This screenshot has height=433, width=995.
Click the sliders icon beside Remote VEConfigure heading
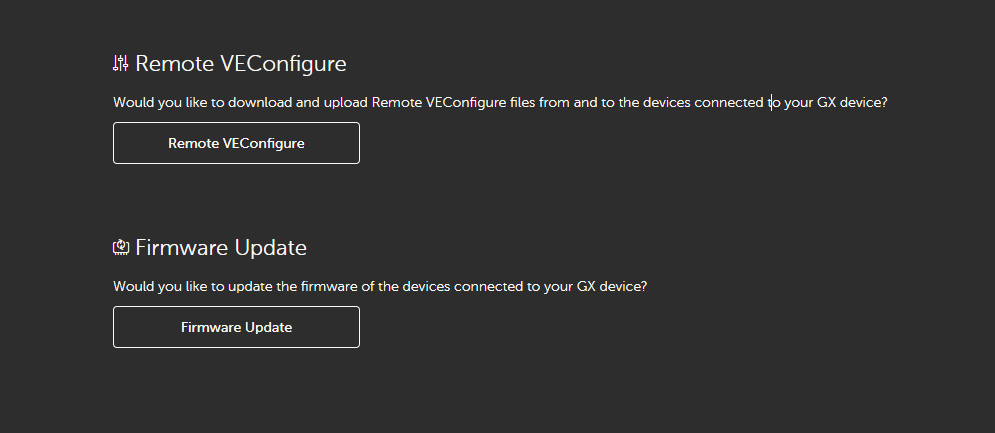point(121,63)
